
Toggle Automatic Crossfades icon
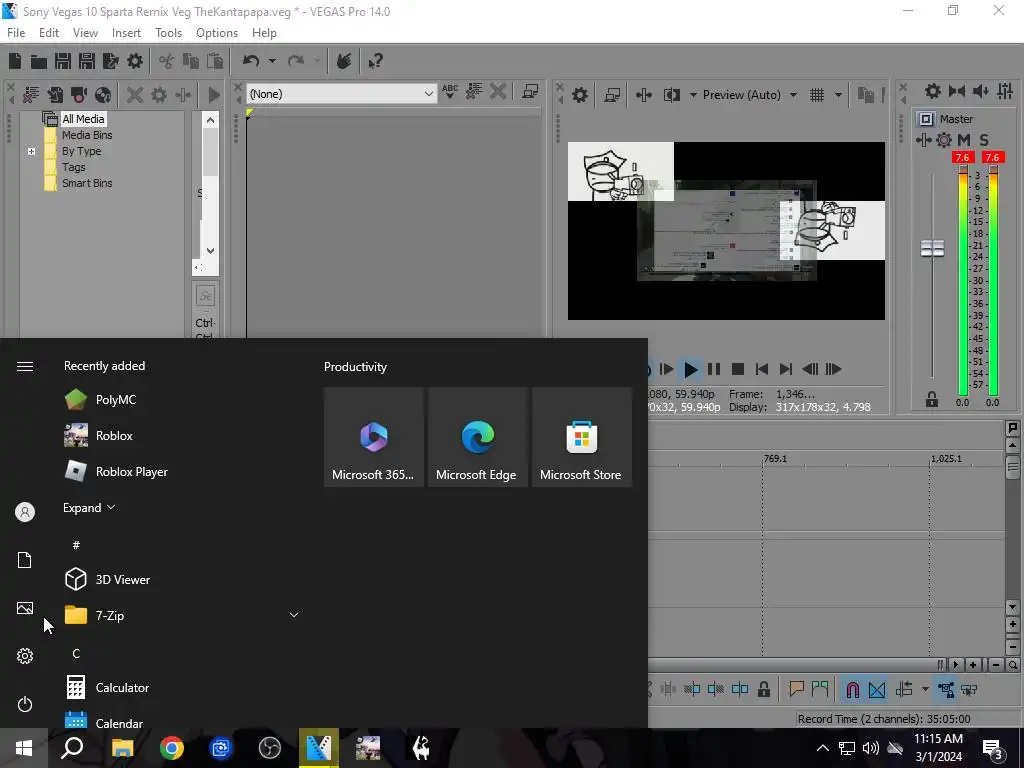(877, 690)
